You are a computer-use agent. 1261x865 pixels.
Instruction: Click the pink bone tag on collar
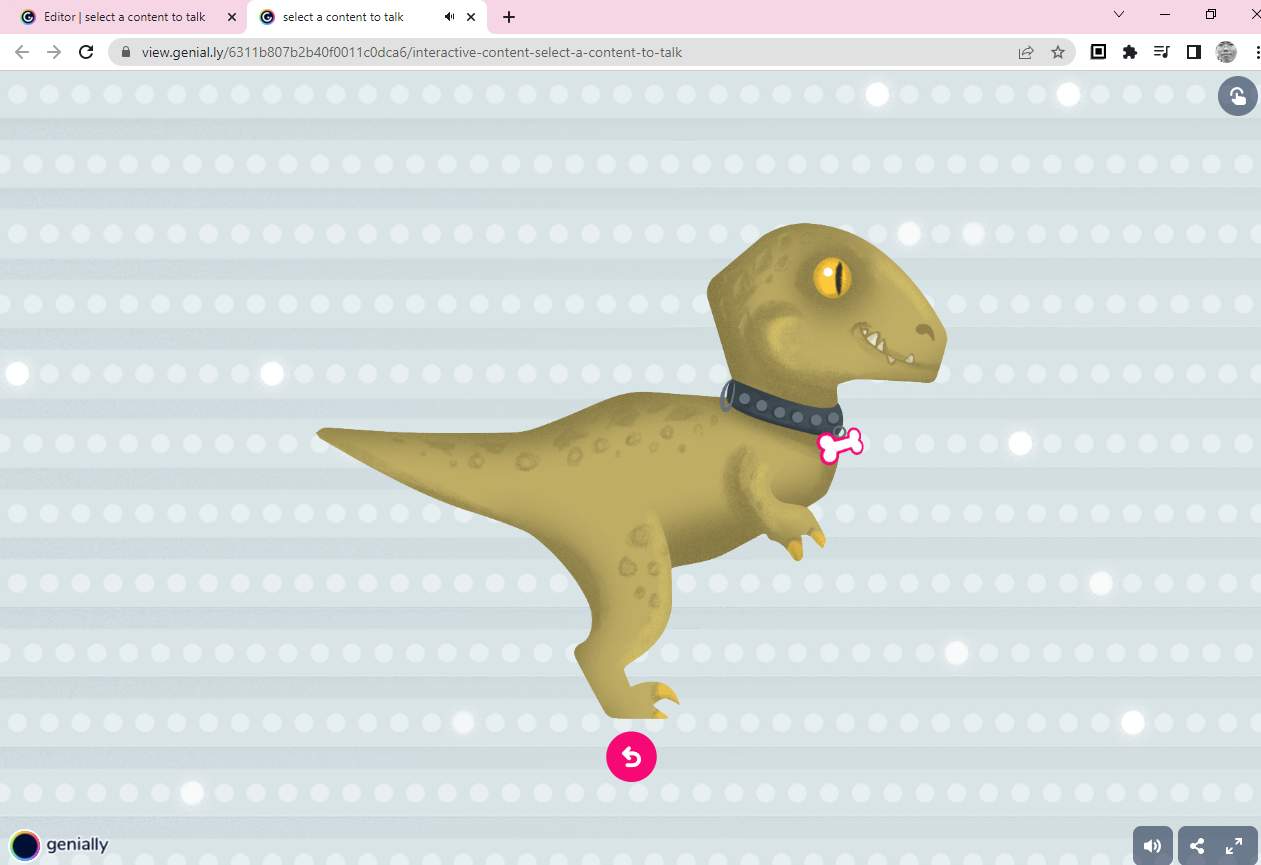840,446
